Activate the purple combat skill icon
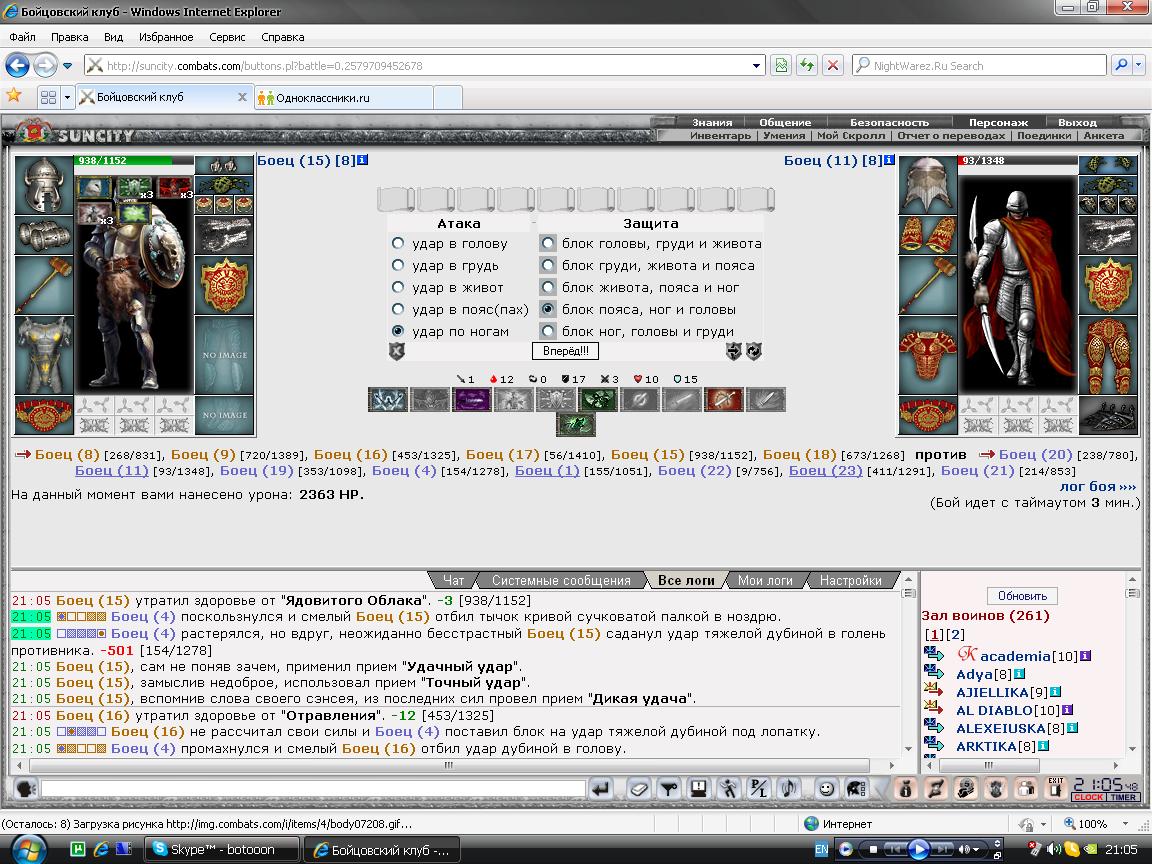The height and width of the screenshot is (864, 1152). coord(472,400)
